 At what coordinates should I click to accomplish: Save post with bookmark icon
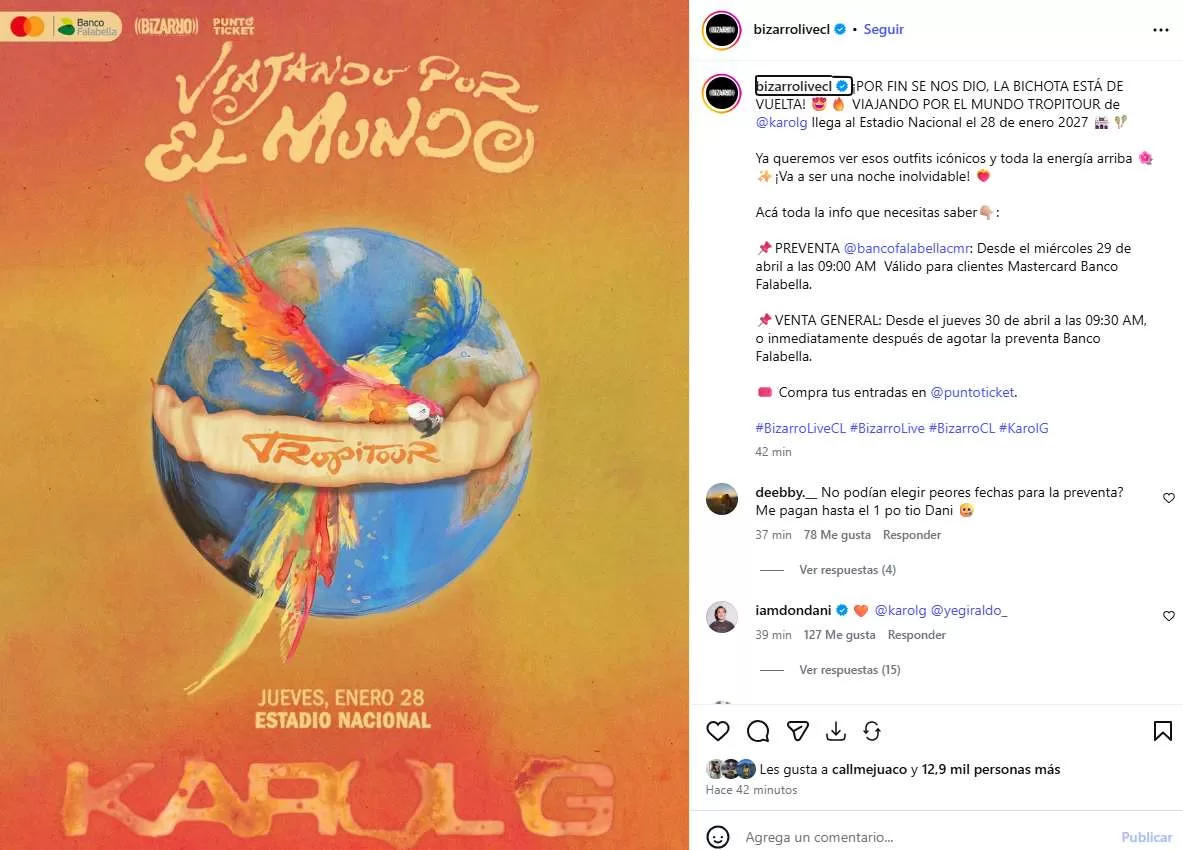[1163, 731]
